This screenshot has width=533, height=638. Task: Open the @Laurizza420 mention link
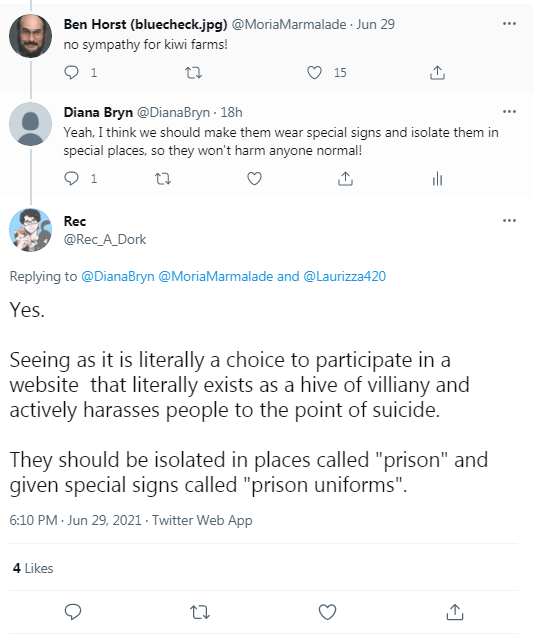point(345,276)
